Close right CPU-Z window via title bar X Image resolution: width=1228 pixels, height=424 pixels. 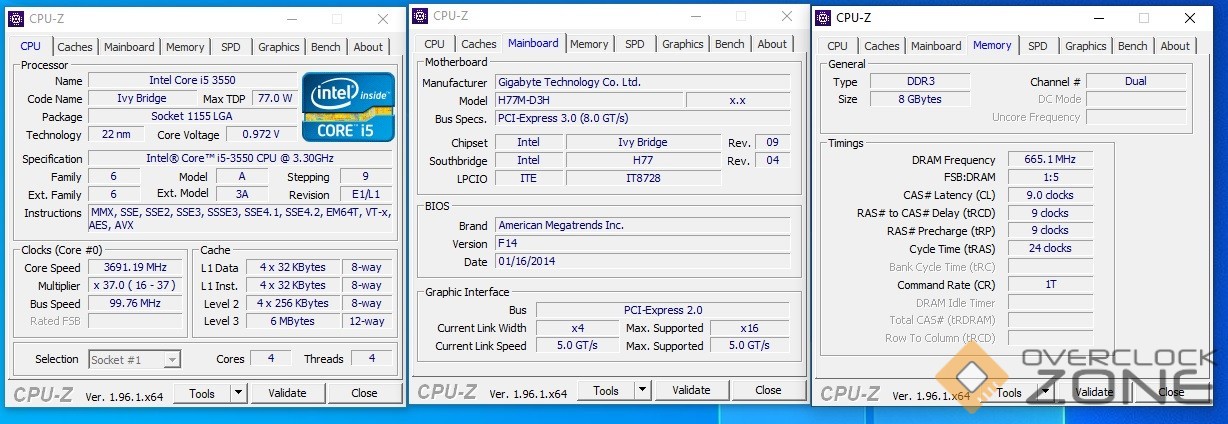(x=1190, y=18)
